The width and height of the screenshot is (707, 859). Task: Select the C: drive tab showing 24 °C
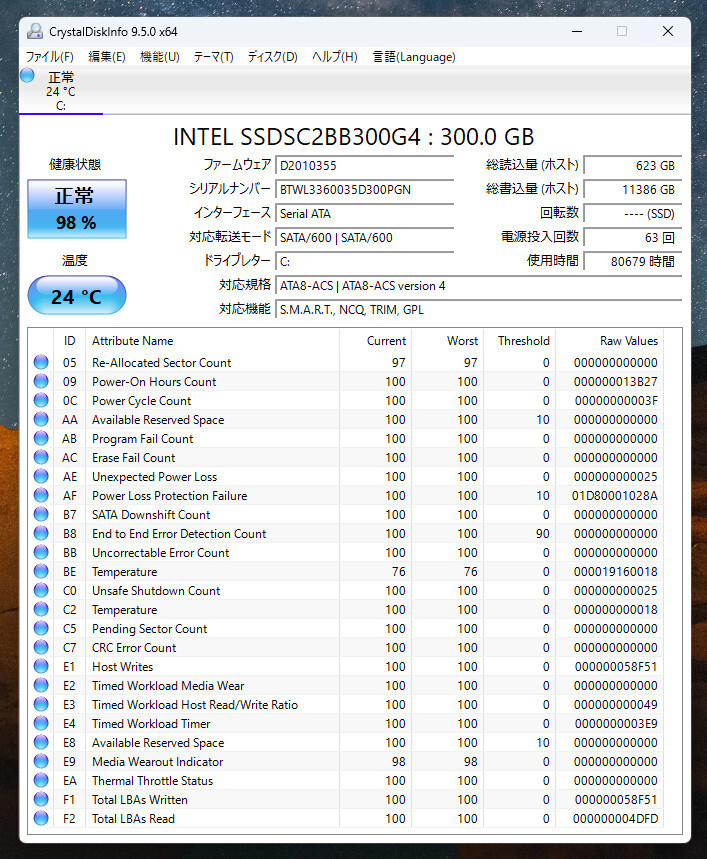(x=61, y=90)
